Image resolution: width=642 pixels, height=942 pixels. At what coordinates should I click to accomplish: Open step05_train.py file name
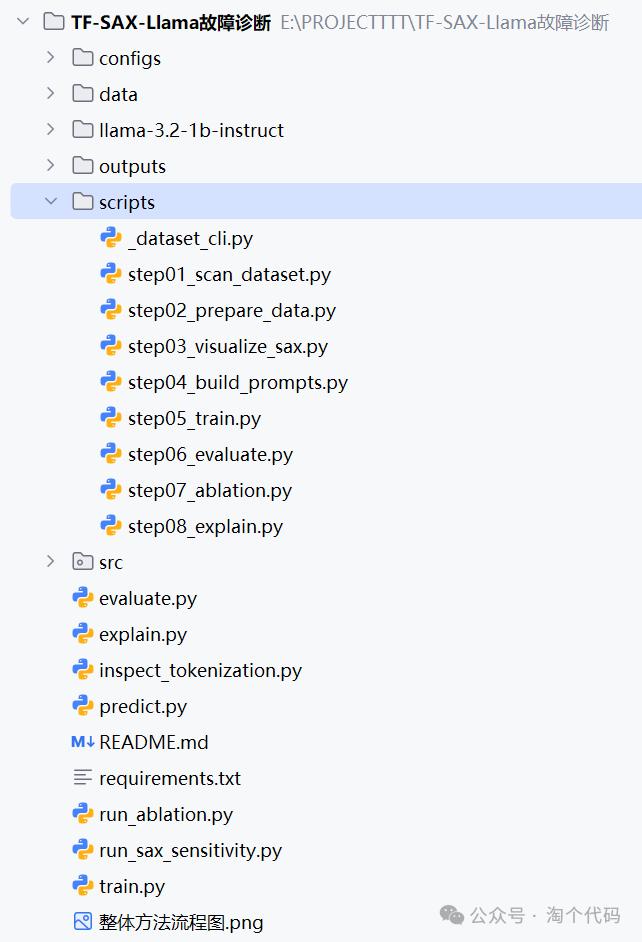click(195, 419)
